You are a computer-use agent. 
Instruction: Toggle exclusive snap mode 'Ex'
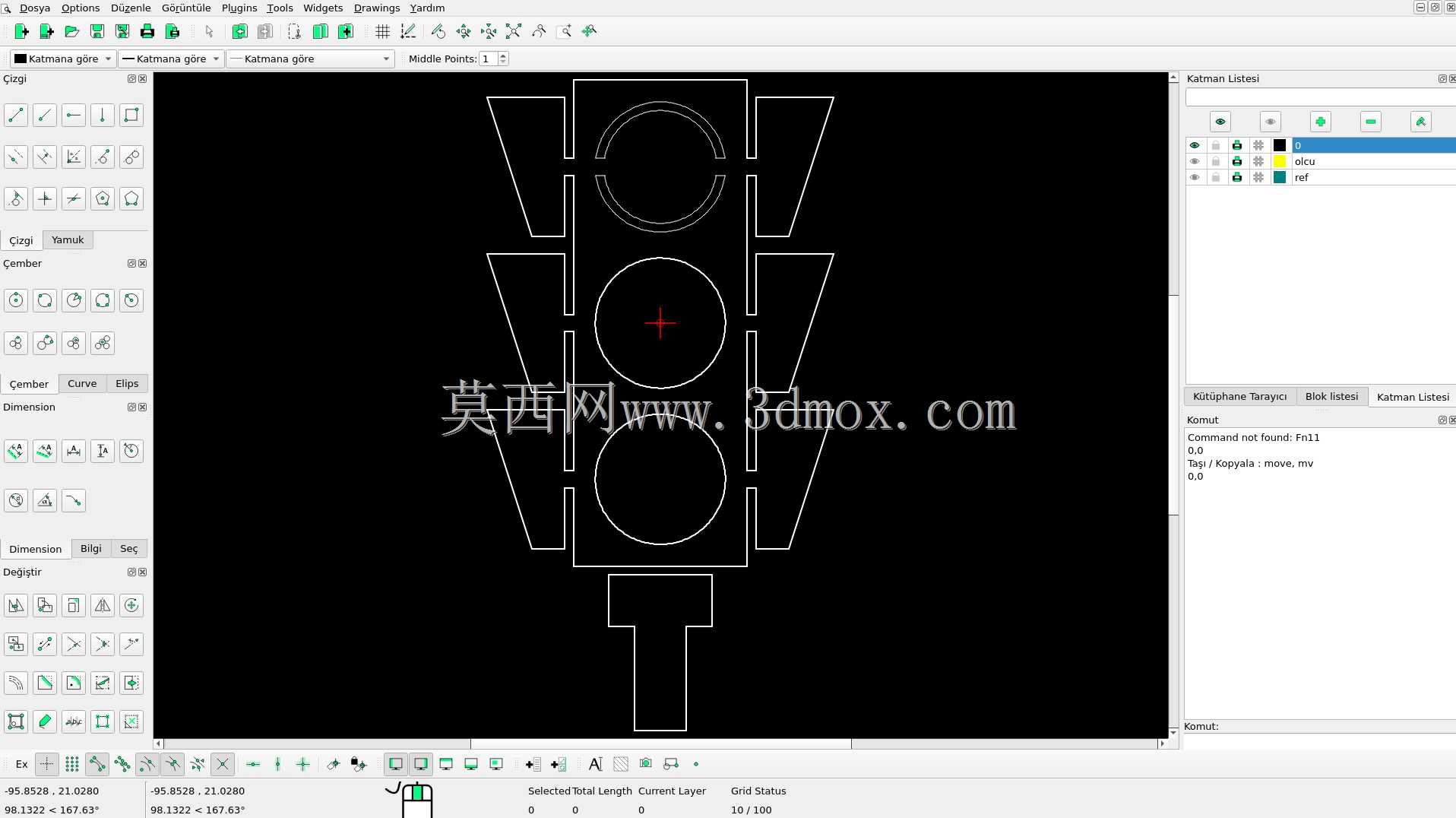pos(21,764)
